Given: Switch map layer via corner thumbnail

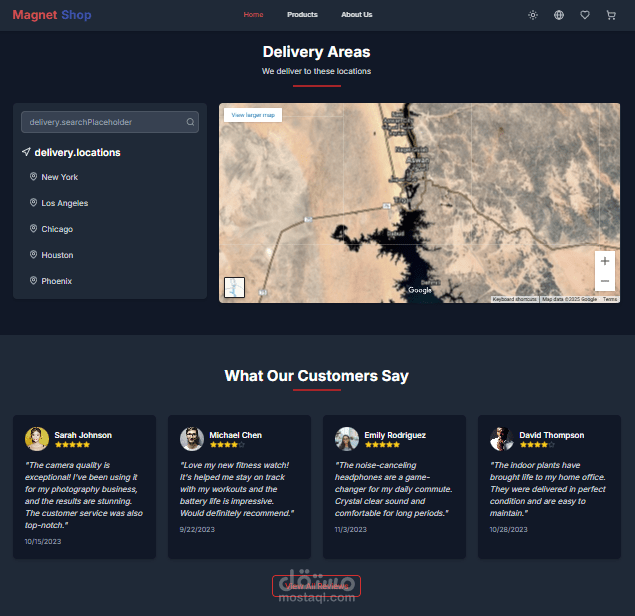Looking at the screenshot, I should coord(234,287).
